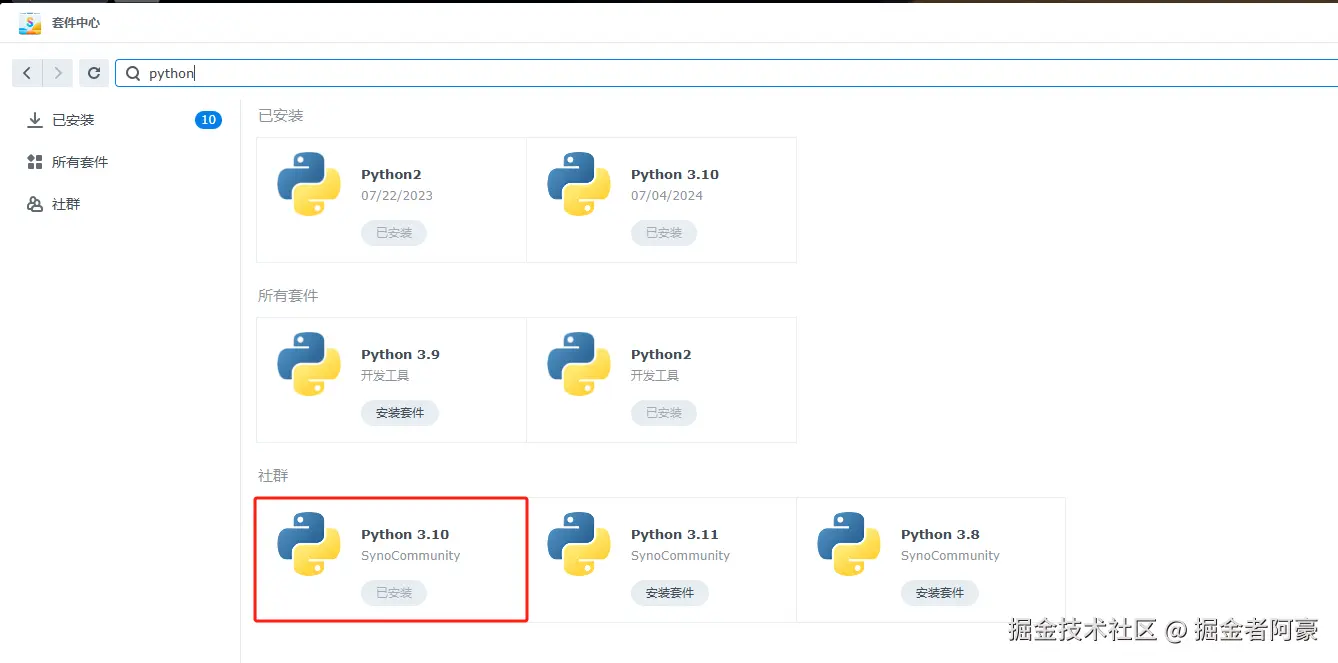Viewport: 1338px width, 663px height.
Task: Click the python search field
Action: [x=726, y=73]
